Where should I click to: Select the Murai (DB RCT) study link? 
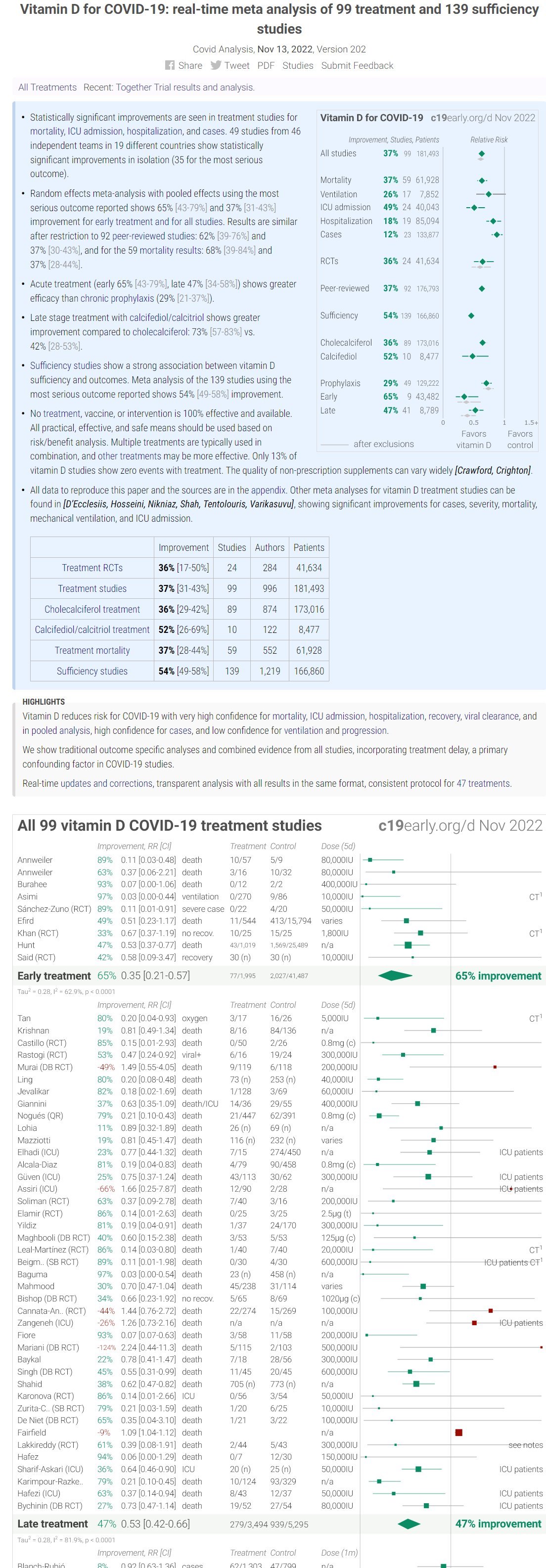(45, 1067)
